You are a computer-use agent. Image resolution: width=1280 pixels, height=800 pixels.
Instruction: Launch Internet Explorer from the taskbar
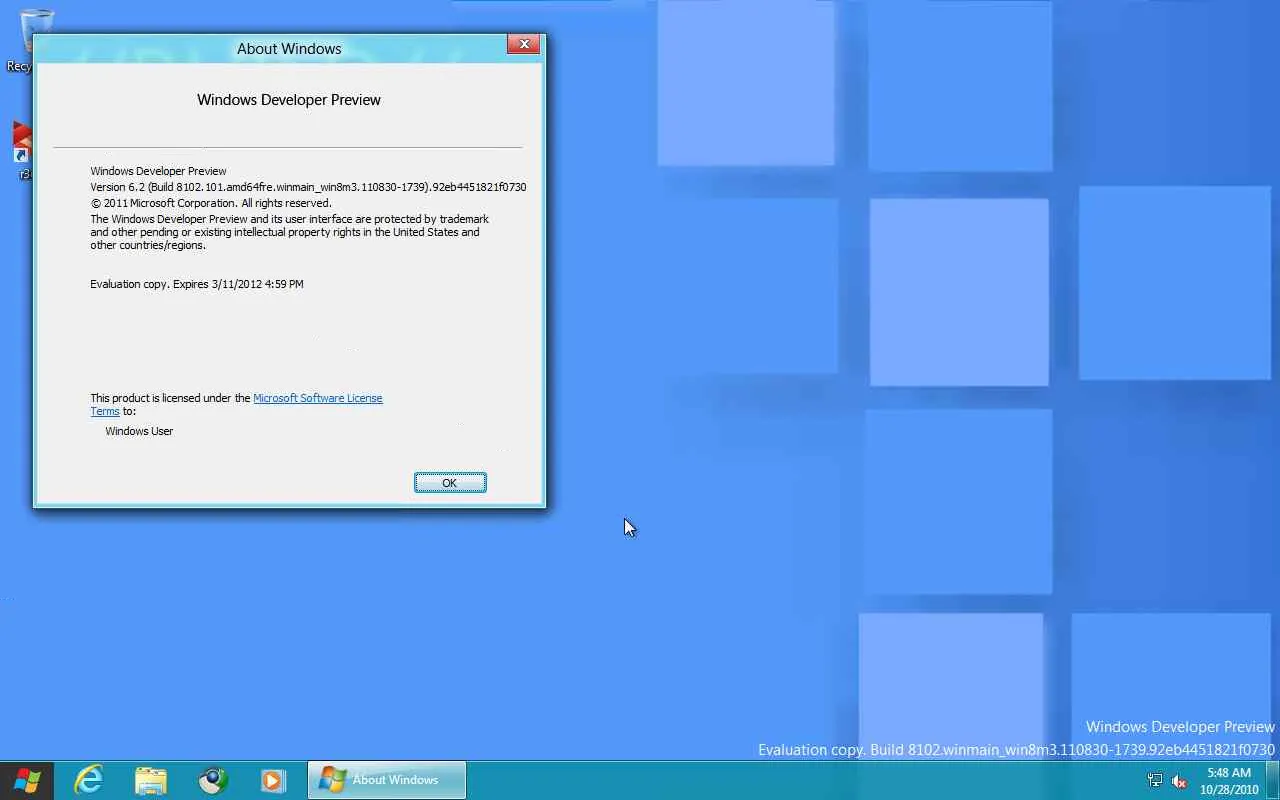[89, 780]
